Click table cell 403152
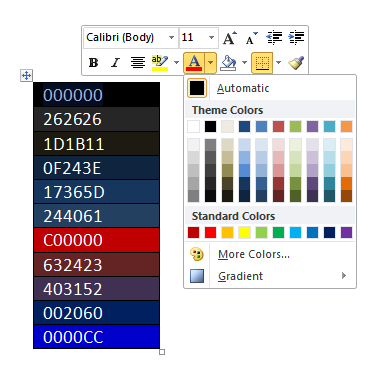This screenshot has width=388, height=366. (x=97, y=289)
